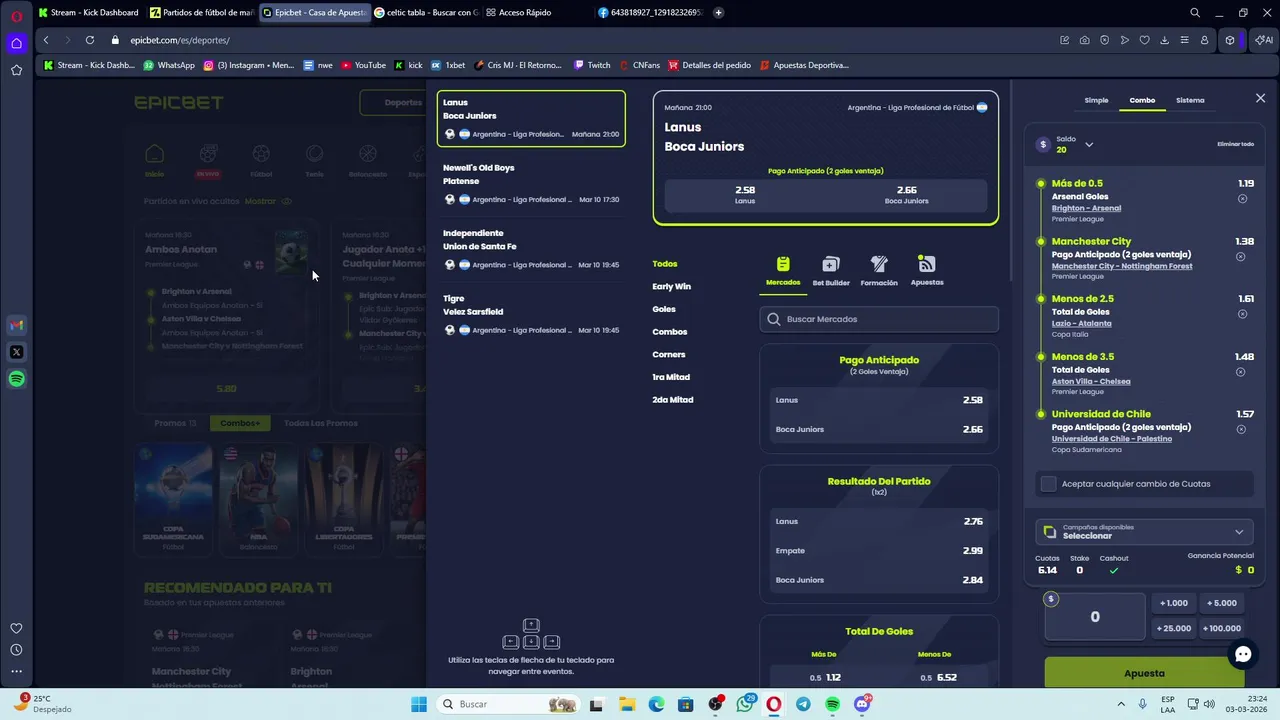Image resolution: width=1280 pixels, height=720 pixels.
Task: Select the Corners market filter
Action: tap(669, 354)
